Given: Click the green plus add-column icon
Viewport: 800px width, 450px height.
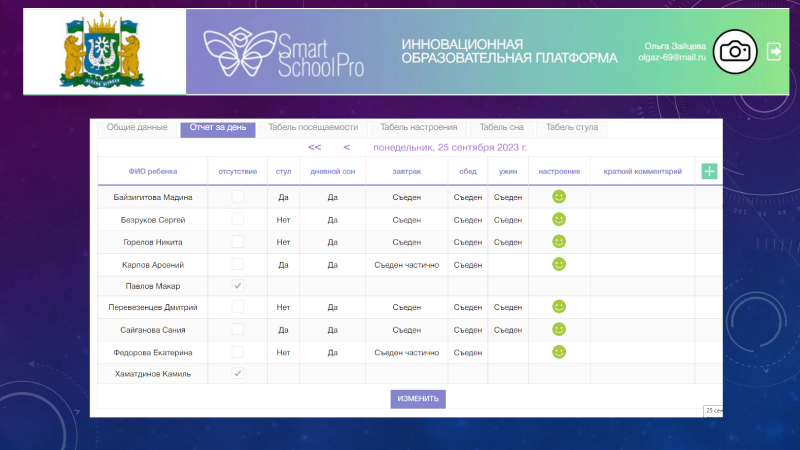Looking at the screenshot, I should 709,172.
